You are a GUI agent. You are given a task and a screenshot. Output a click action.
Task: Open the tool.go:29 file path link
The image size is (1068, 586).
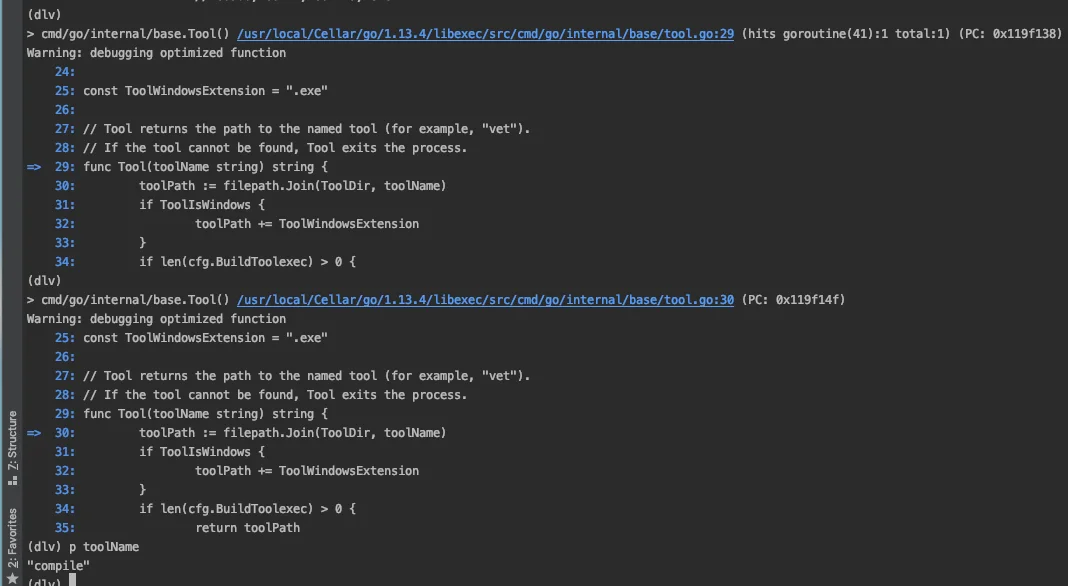coord(485,33)
